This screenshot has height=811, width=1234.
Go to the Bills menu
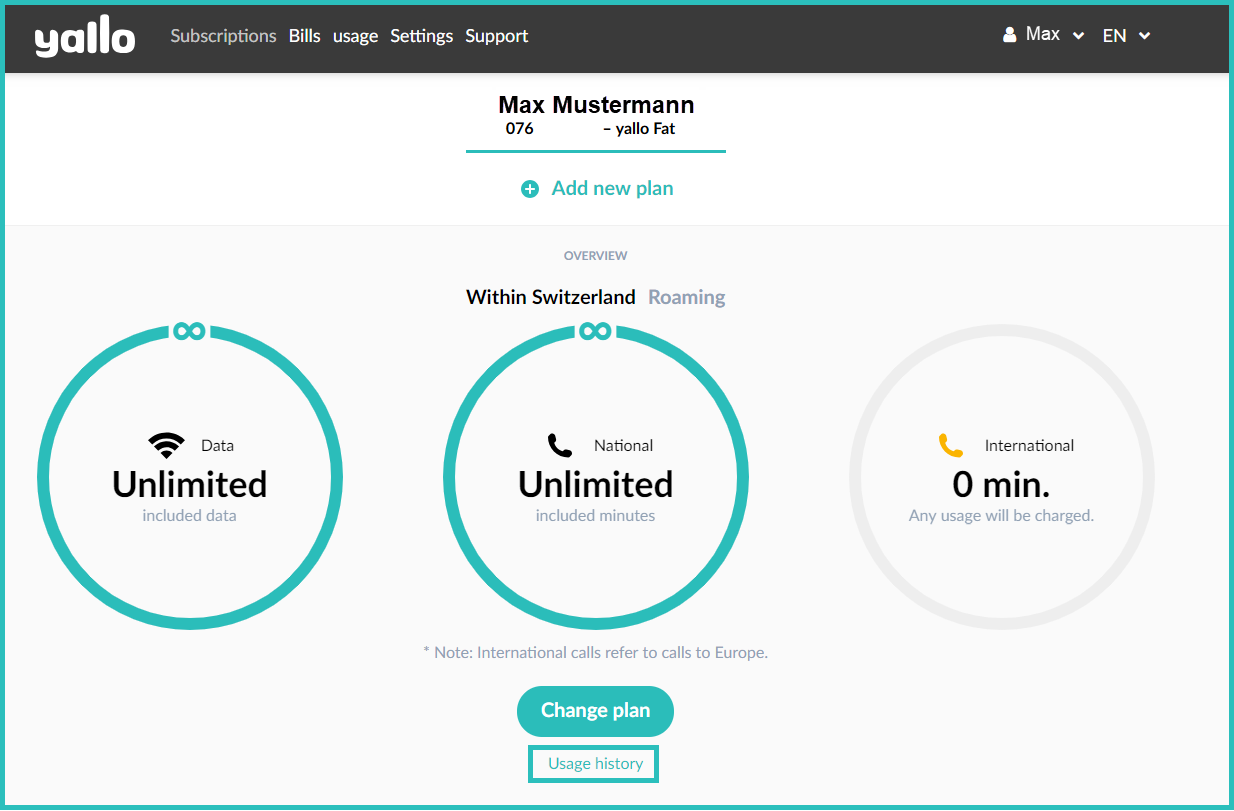[305, 36]
